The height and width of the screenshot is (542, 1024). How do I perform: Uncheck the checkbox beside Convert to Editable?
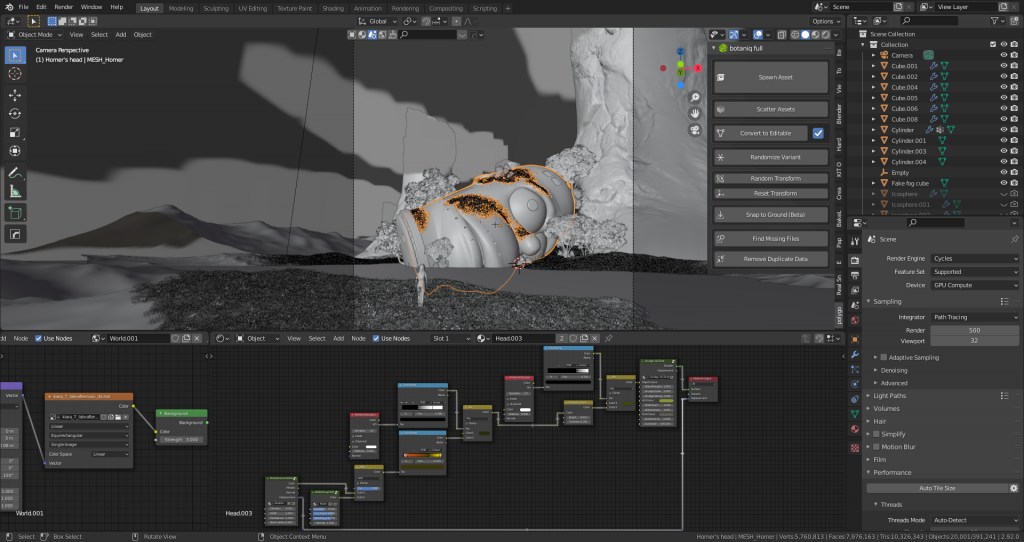tap(818, 133)
